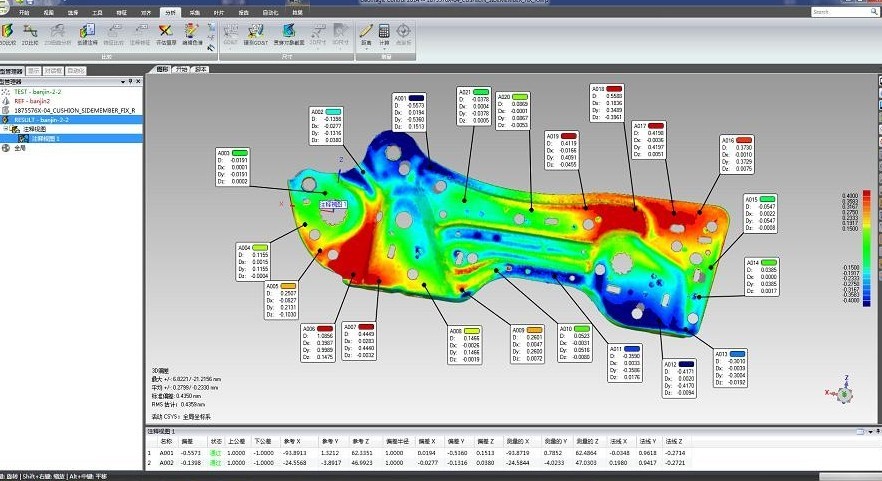
Task: Expand the 计算 dropdown arrow
Action: click(x=384, y=49)
